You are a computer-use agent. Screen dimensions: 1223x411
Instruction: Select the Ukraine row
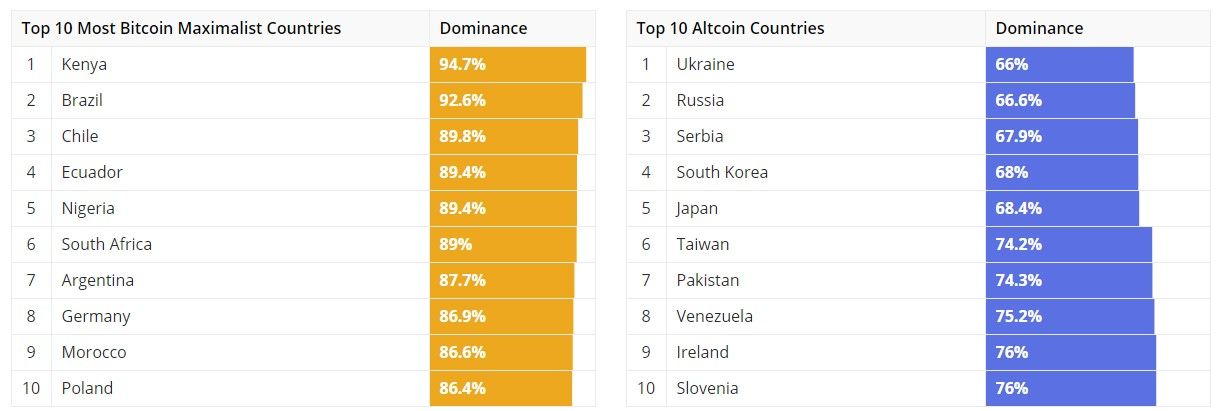pyautogui.click(x=705, y=64)
